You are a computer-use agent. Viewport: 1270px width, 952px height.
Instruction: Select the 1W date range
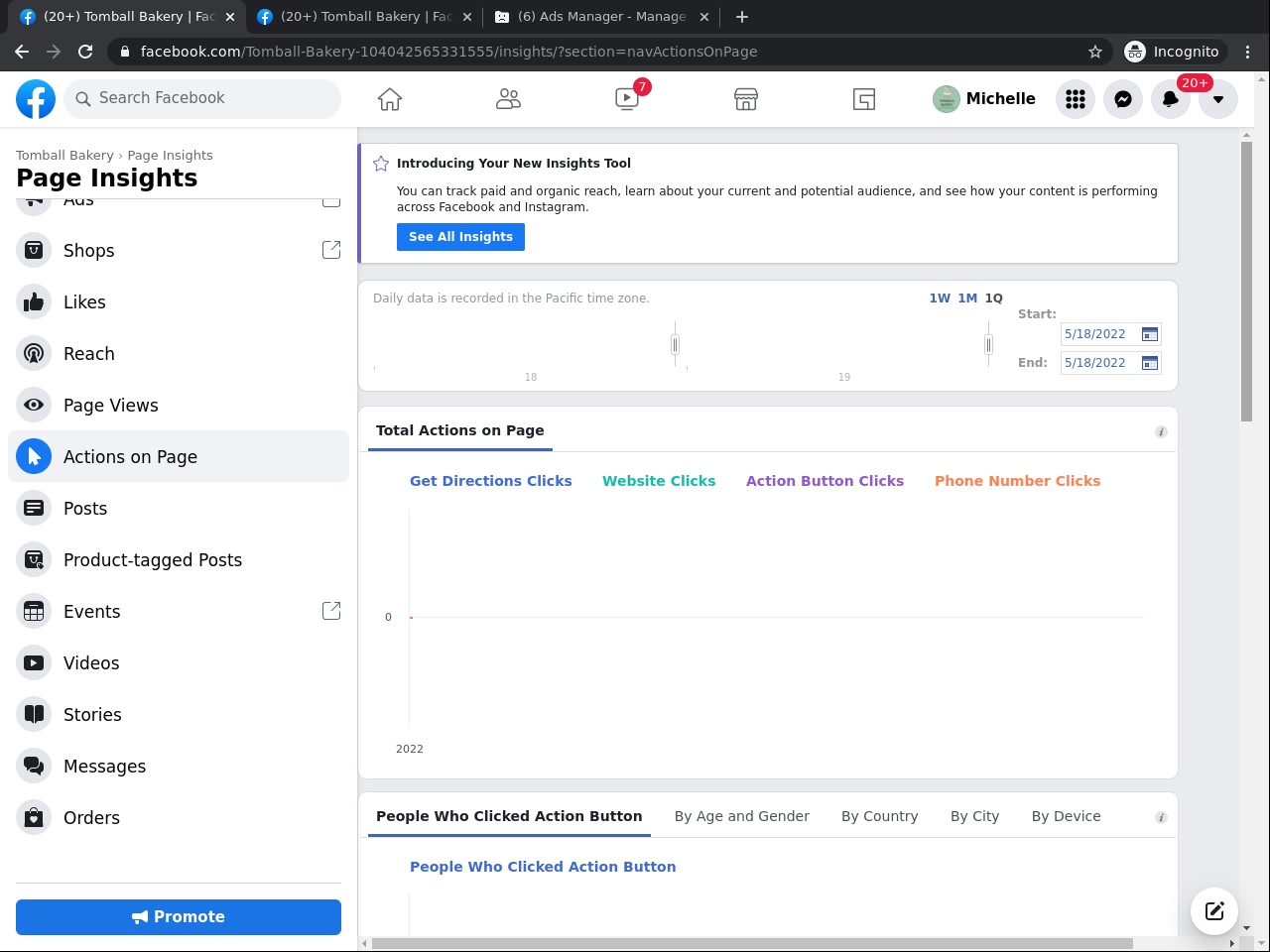[x=940, y=298]
